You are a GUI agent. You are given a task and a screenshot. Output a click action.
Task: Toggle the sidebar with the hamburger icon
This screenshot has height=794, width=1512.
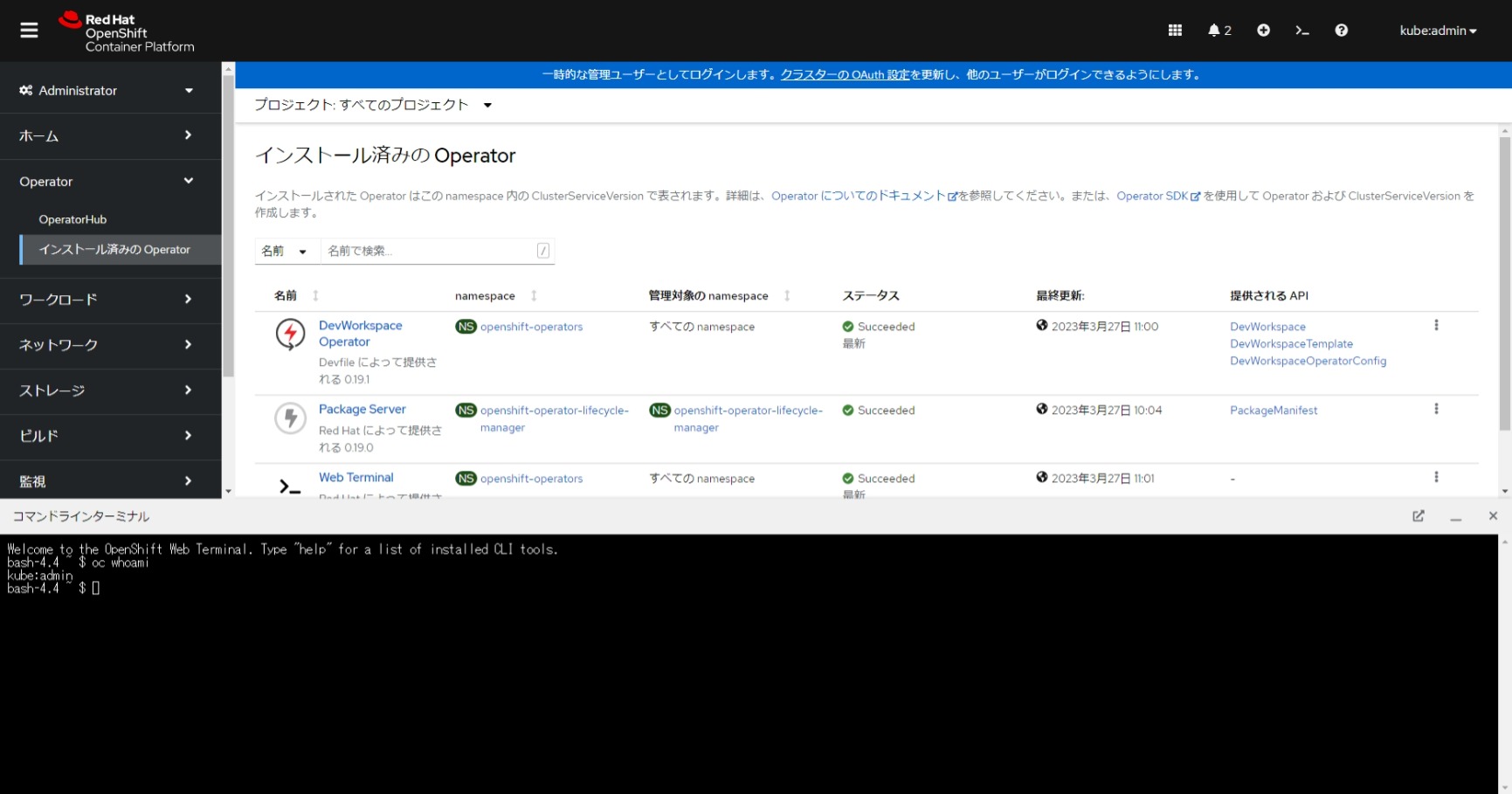point(28,28)
